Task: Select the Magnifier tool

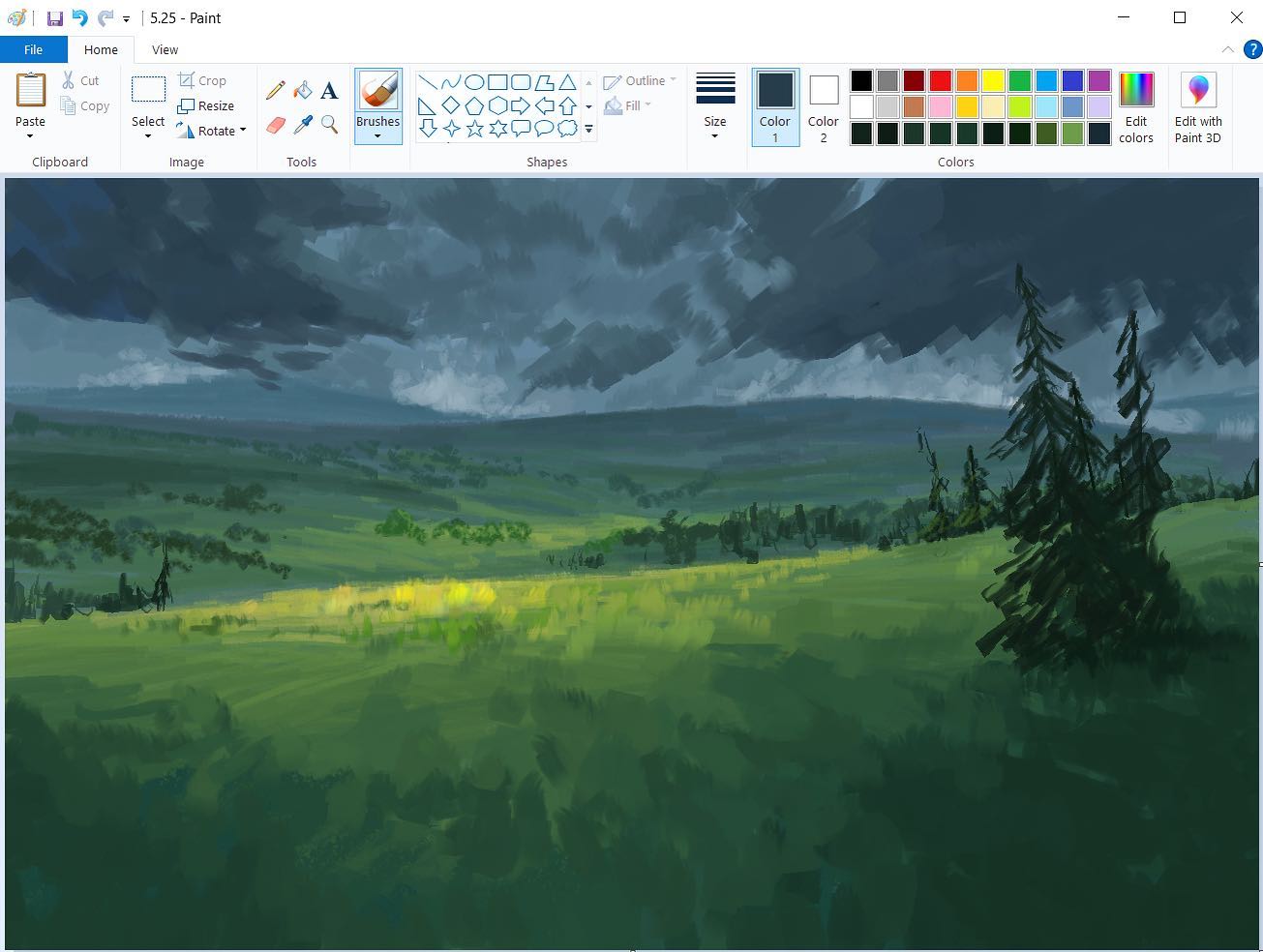Action: point(329,125)
